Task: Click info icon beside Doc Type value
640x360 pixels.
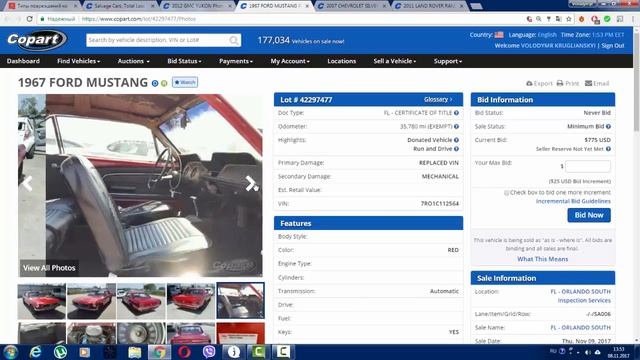Action: [456, 113]
